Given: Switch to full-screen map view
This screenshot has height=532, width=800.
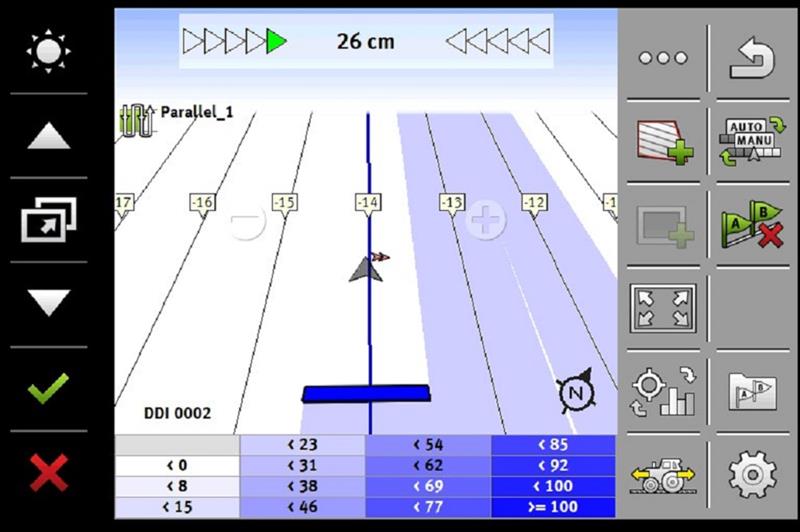Looking at the screenshot, I should point(663,308).
